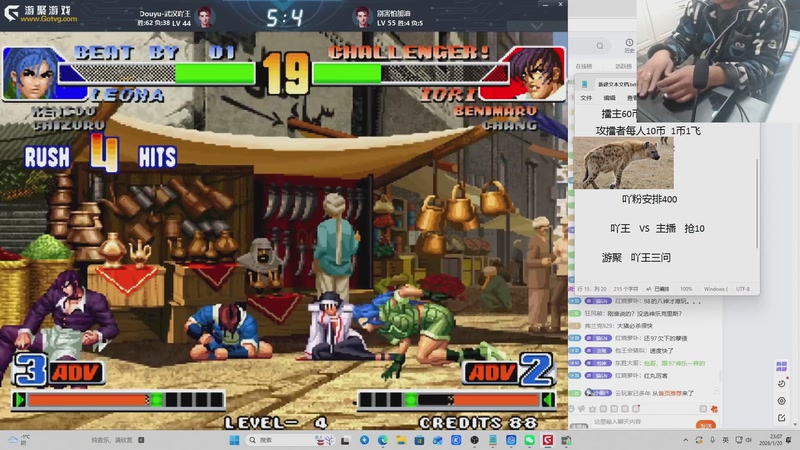
Task: Open Task View on the taskbar
Action: (345, 440)
